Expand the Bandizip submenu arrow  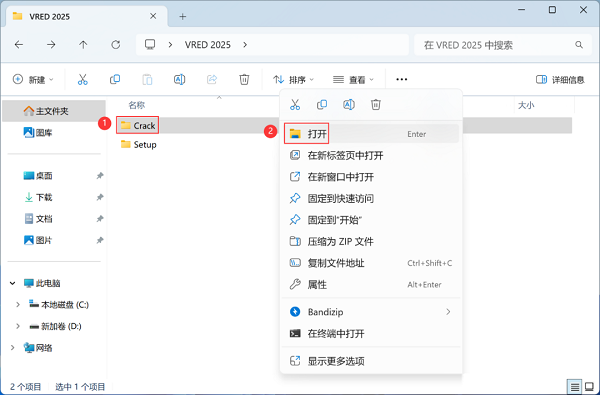coord(448,312)
